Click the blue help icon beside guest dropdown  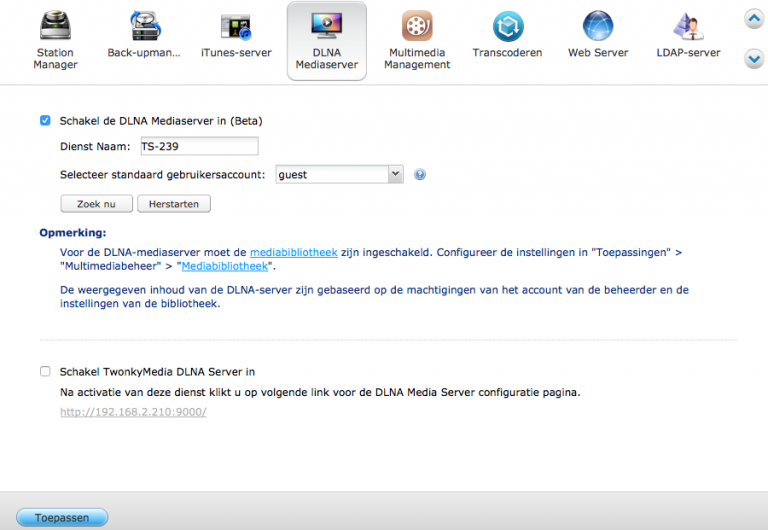420,174
